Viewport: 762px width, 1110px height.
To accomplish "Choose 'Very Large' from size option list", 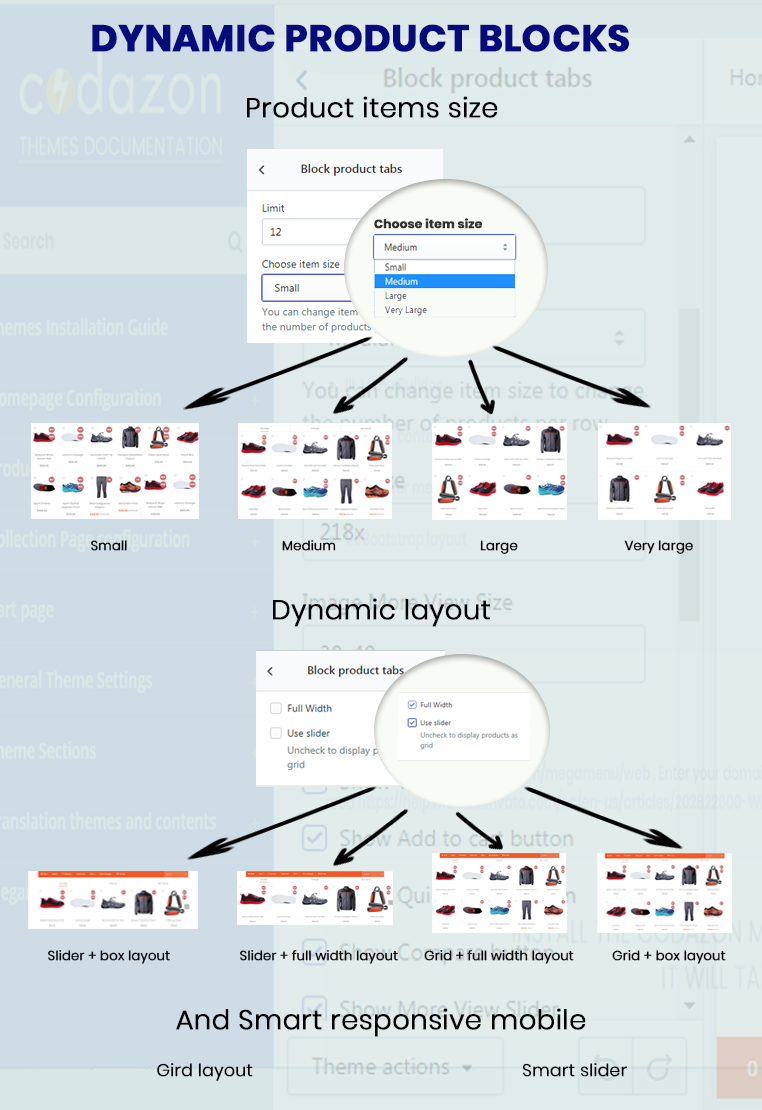I will click(x=444, y=310).
